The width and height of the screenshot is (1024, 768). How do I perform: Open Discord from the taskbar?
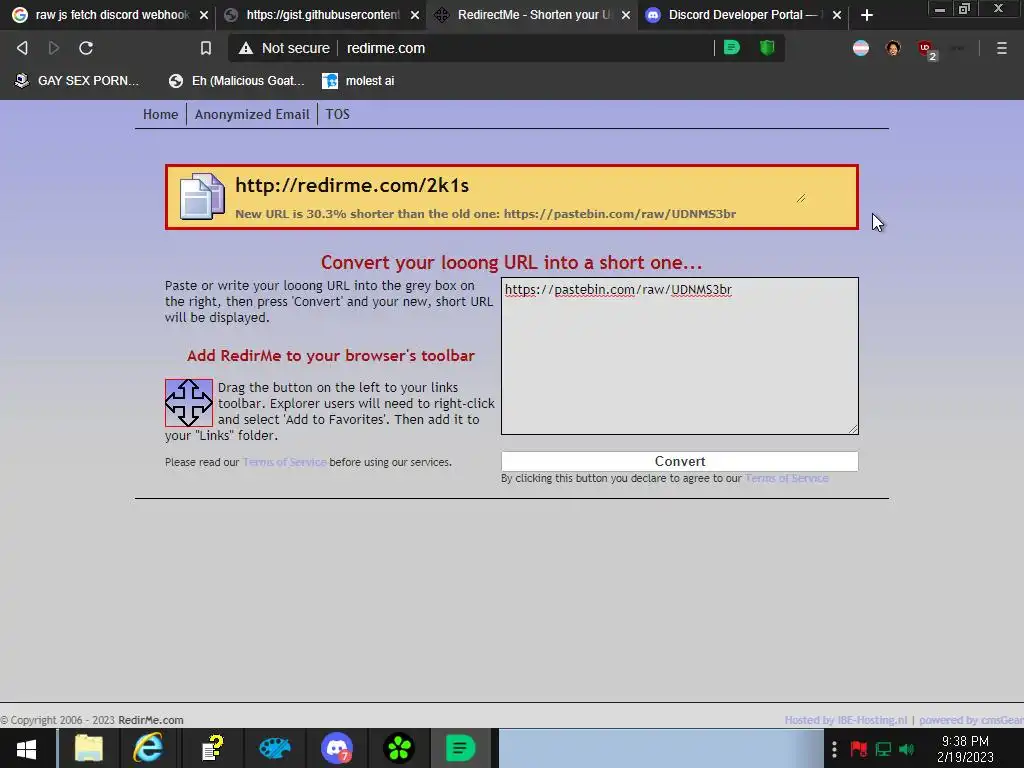click(x=337, y=748)
